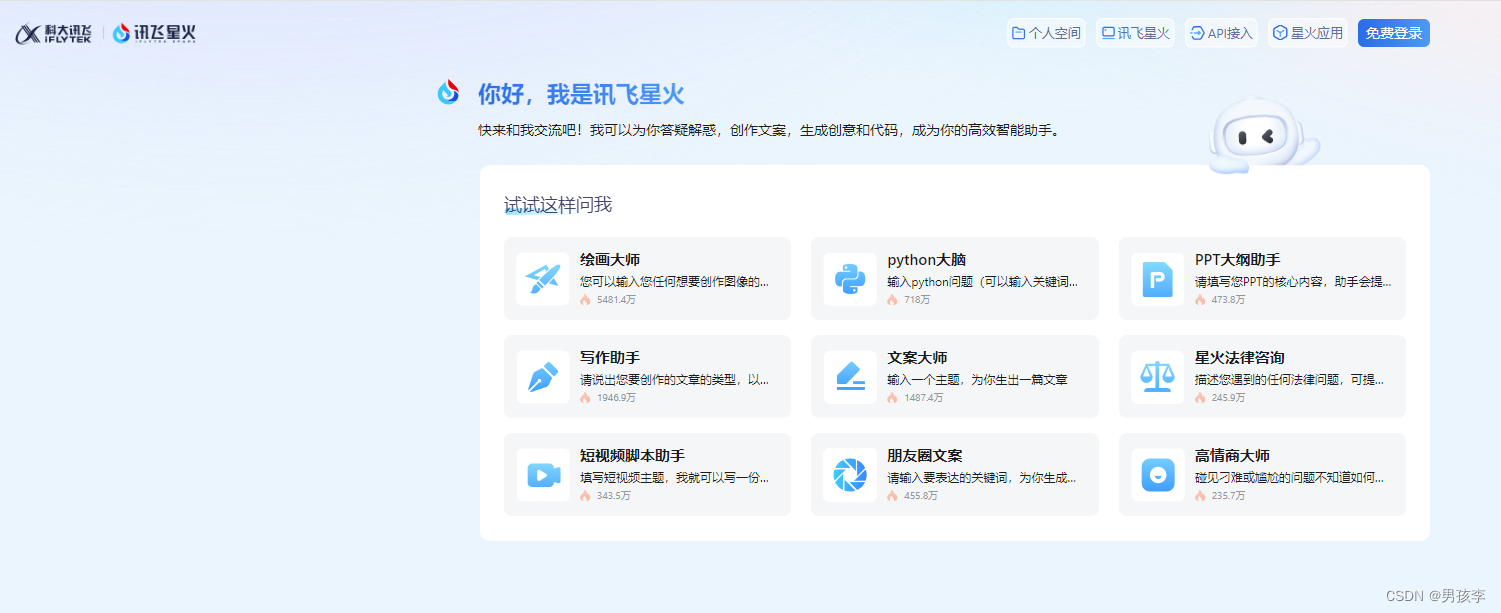Select the 星火法律咨询 card title
This screenshot has height=613, width=1501.
pos(1240,358)
